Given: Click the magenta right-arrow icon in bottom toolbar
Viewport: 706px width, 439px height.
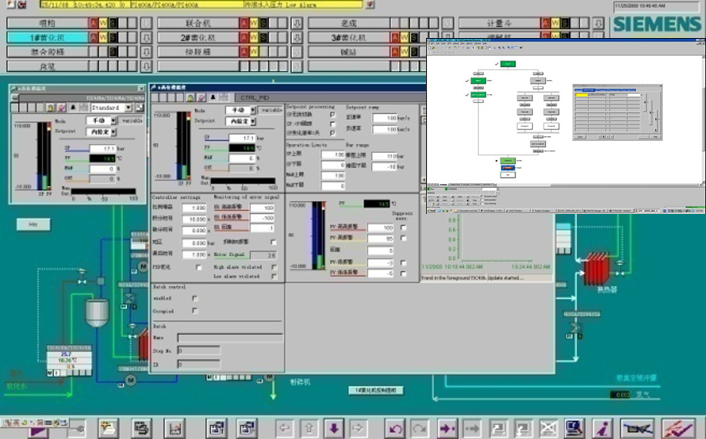Looking at the screenshot, I should click(447, 428).
